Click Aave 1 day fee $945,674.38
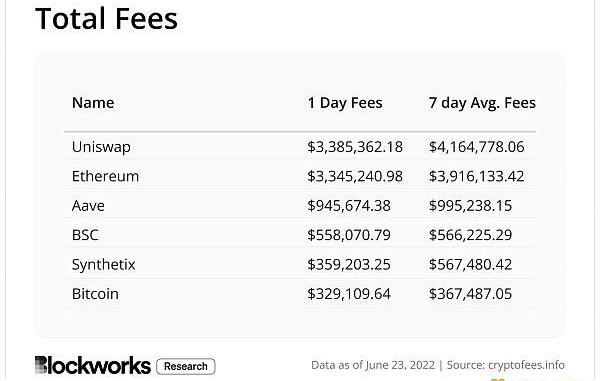 349,206
